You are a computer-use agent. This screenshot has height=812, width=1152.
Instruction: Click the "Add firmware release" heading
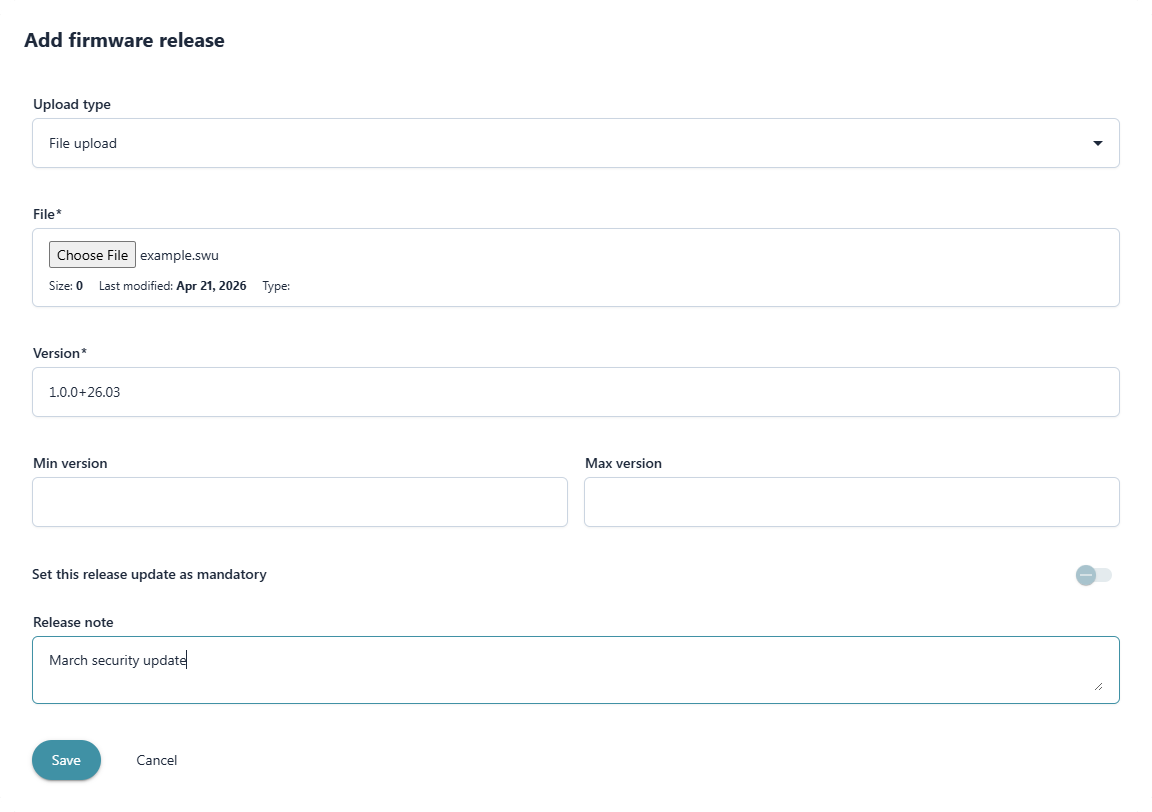124,40
